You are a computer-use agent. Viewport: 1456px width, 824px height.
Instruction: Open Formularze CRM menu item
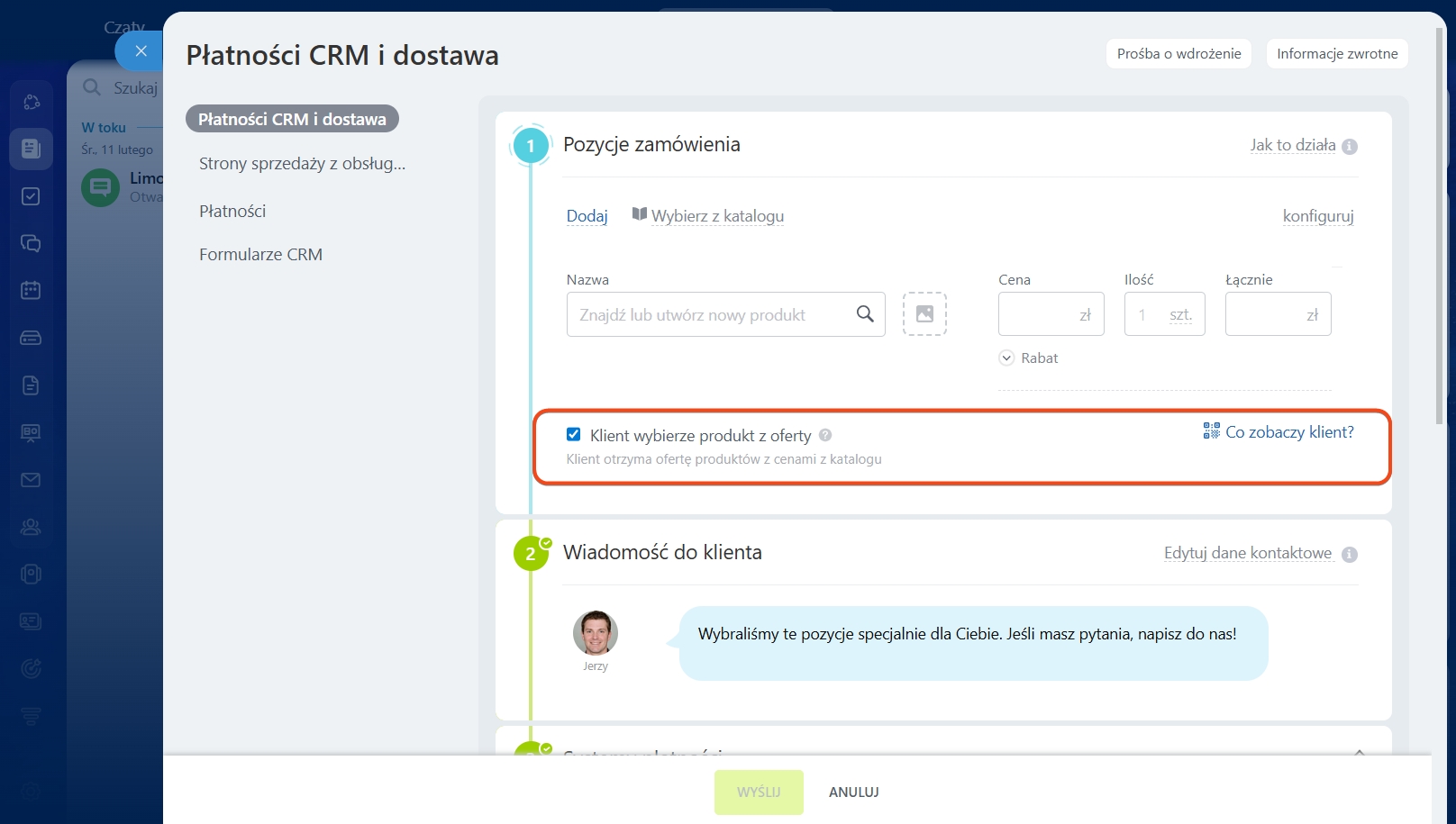[260, 255]
